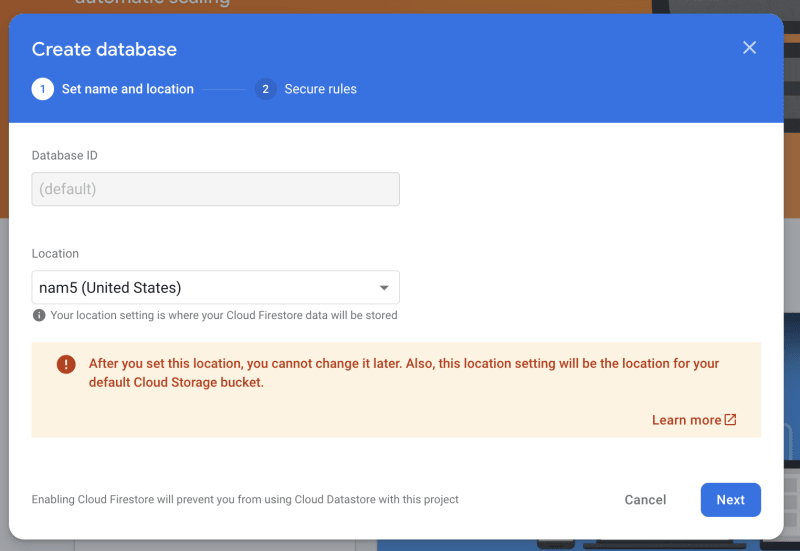Click the Location label
Image resolution: width=800 pixels, height=551 pixels.
(55, 254)
